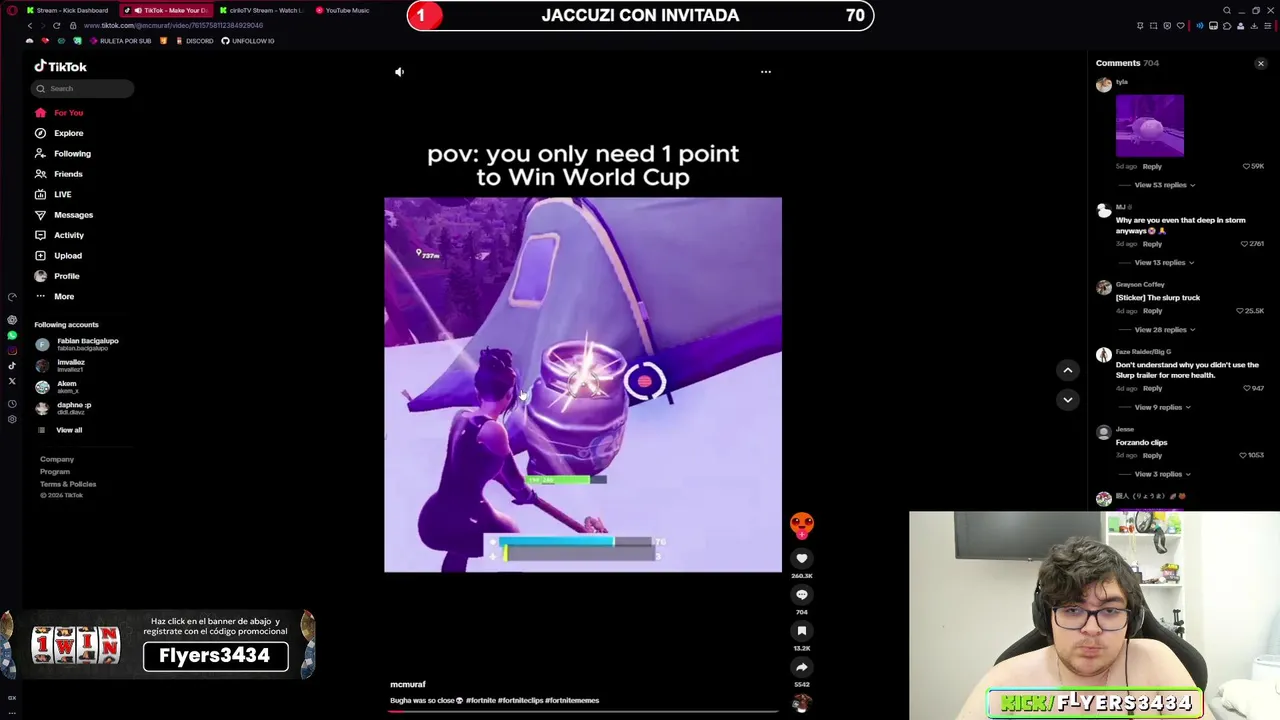Viewport: 1280px width, 720px height.
Task: Click the TikTok search field
Action: [82, 89]
